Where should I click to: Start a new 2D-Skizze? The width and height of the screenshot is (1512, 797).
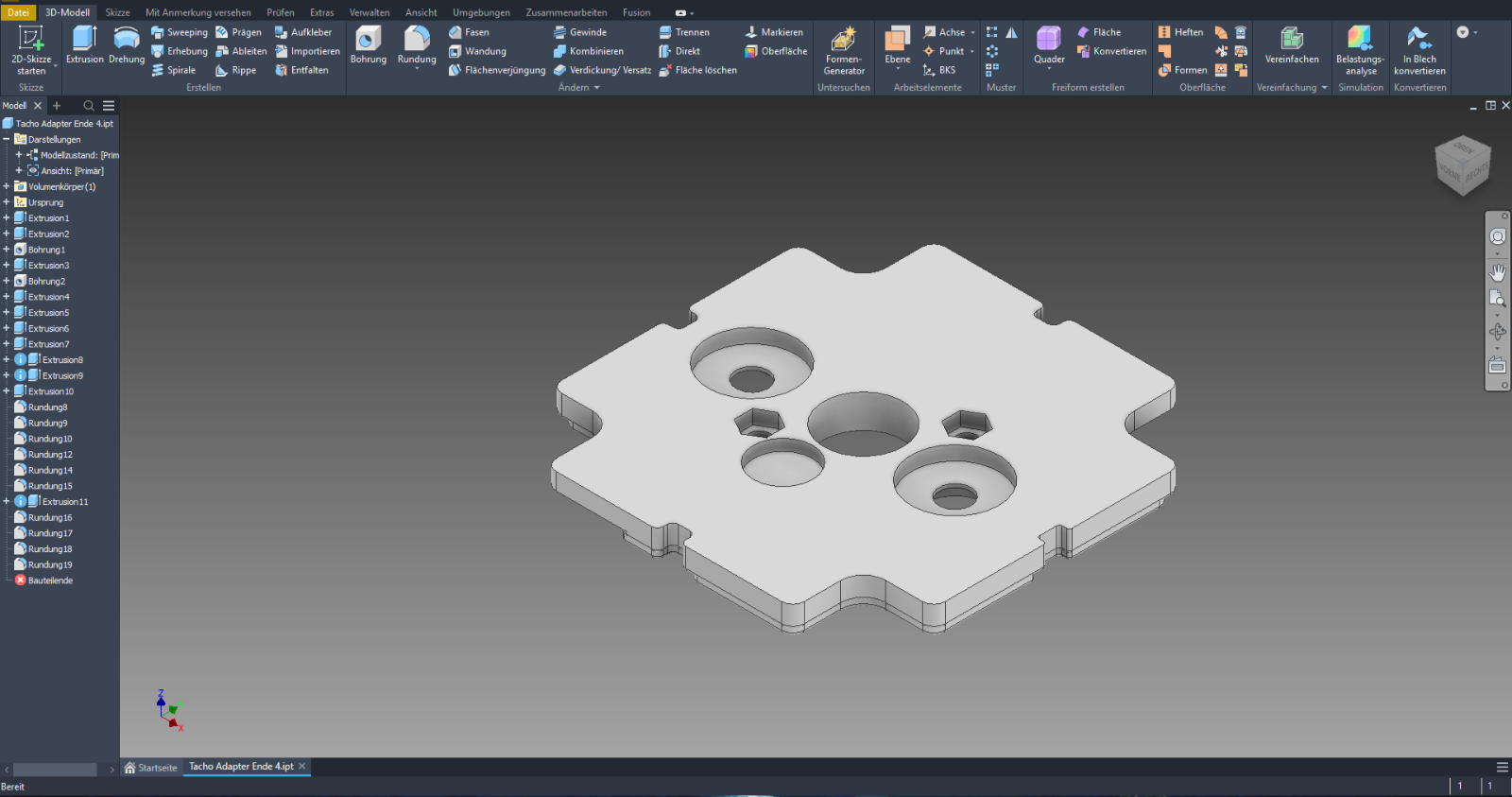point(31,49)
